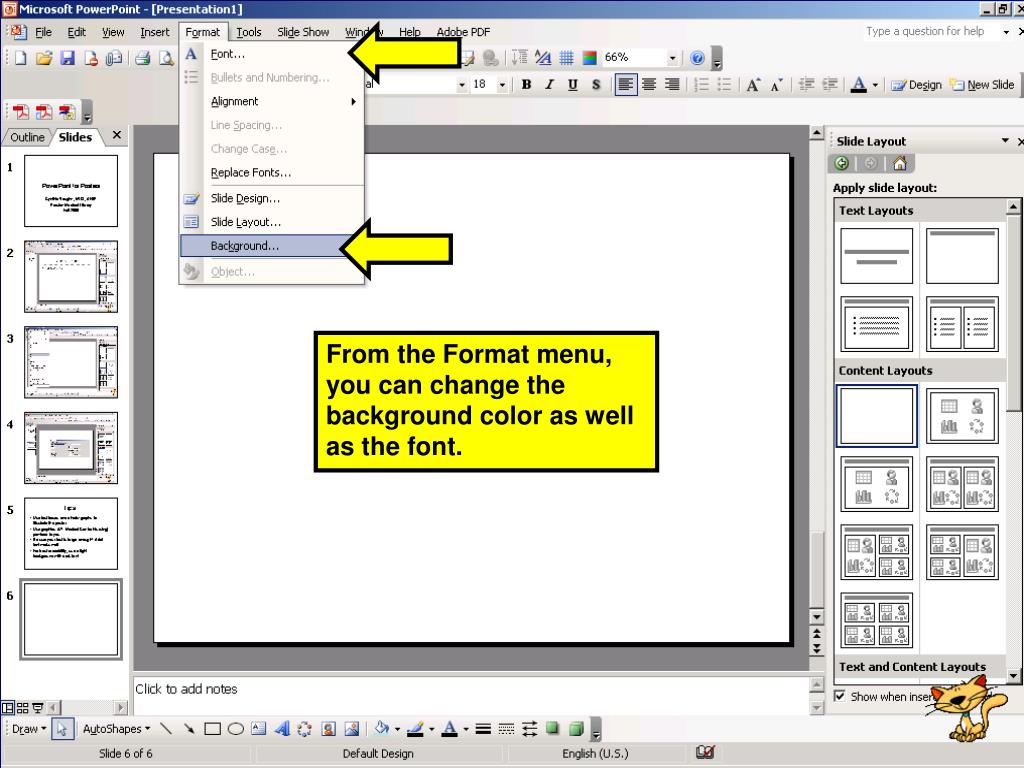Click the Insert Picture icon
This screenshot has width=1024, height=768.
point(351,728)
